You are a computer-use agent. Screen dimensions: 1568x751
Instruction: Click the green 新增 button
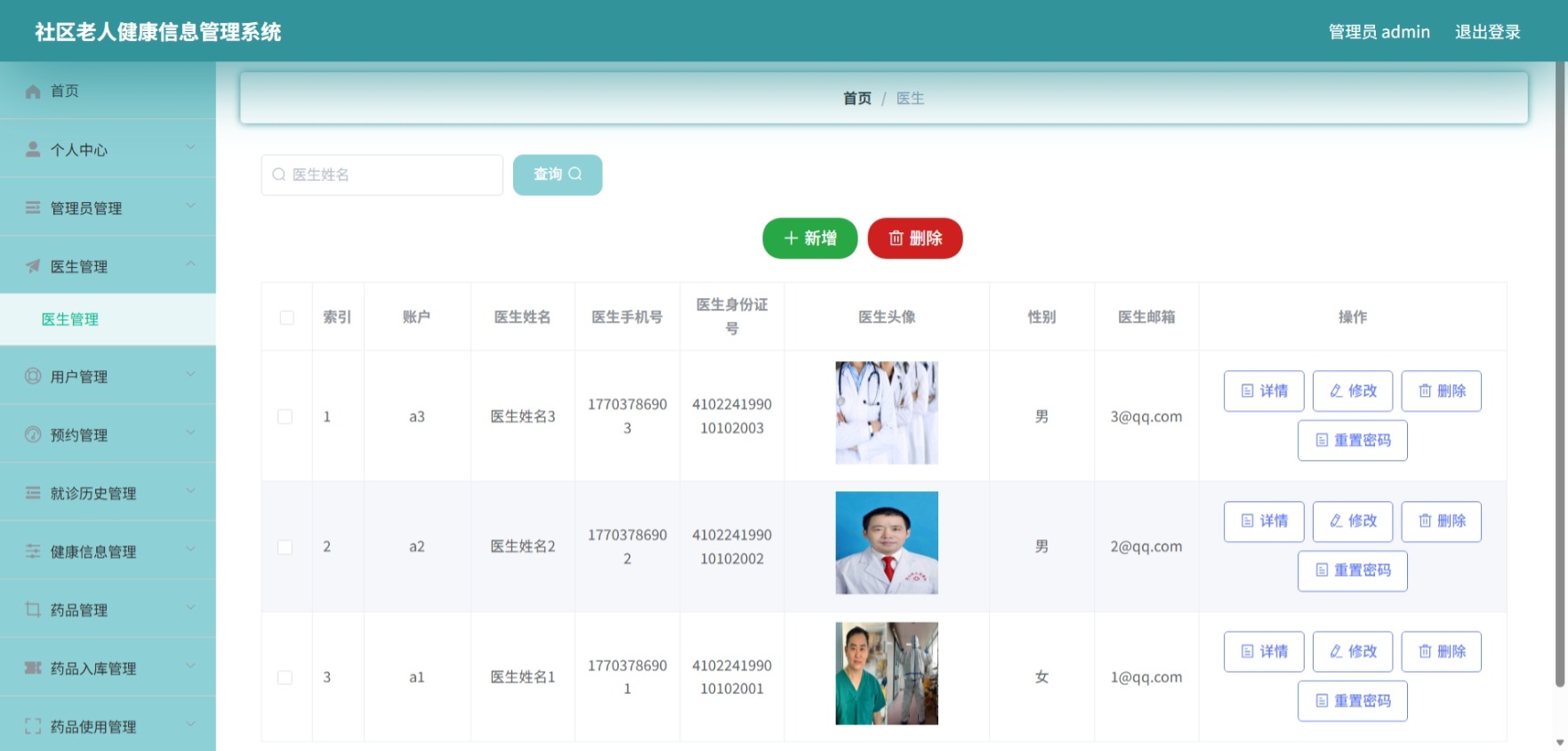pos(809,238)
